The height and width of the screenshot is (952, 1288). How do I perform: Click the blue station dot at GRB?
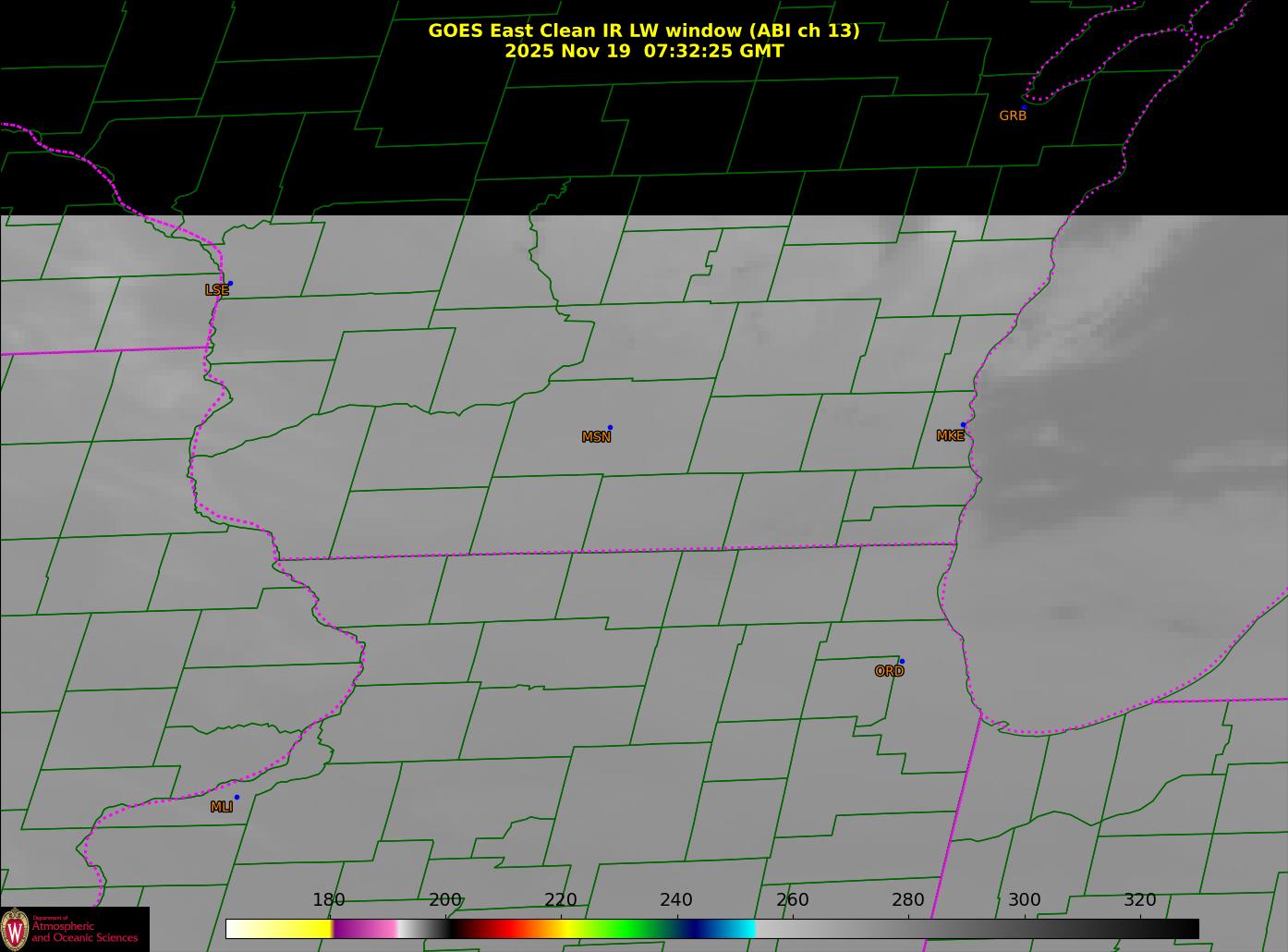click(1024, 107)
